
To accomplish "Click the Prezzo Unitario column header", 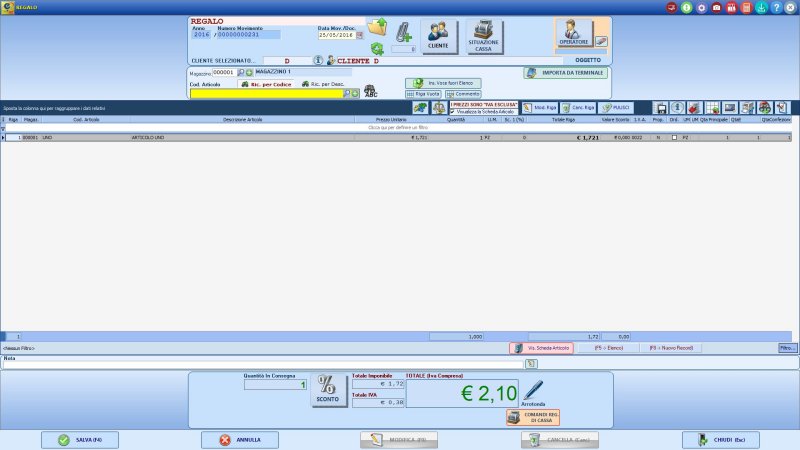I will point(391,119).
